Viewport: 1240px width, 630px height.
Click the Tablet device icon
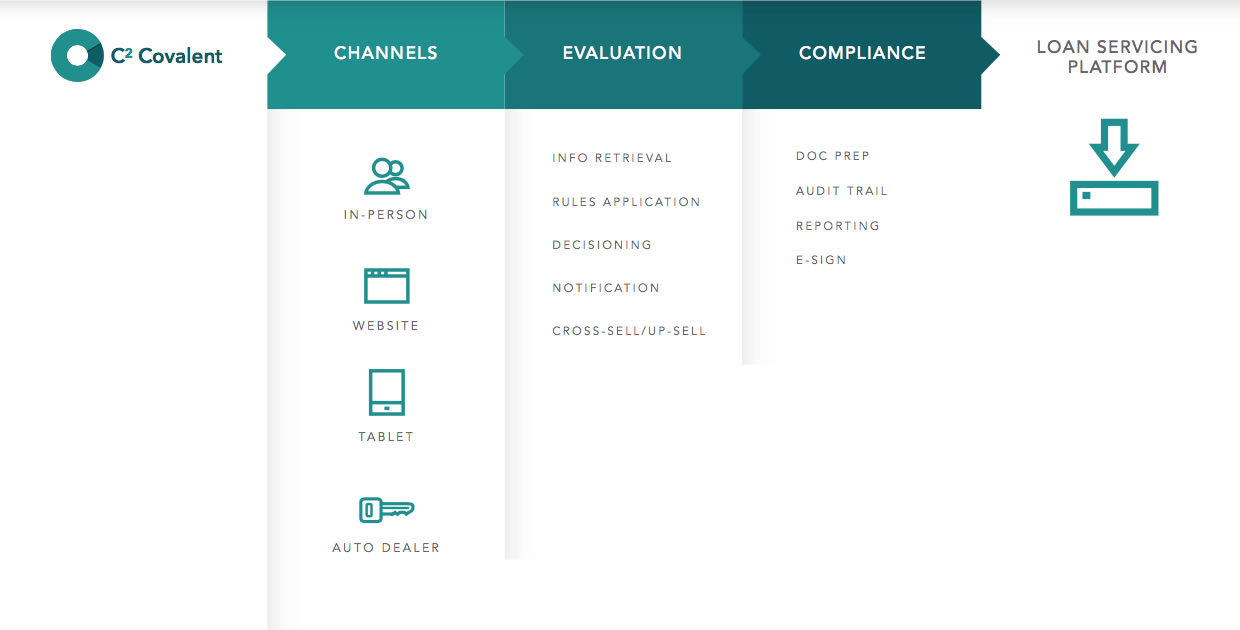pos(386,392)
